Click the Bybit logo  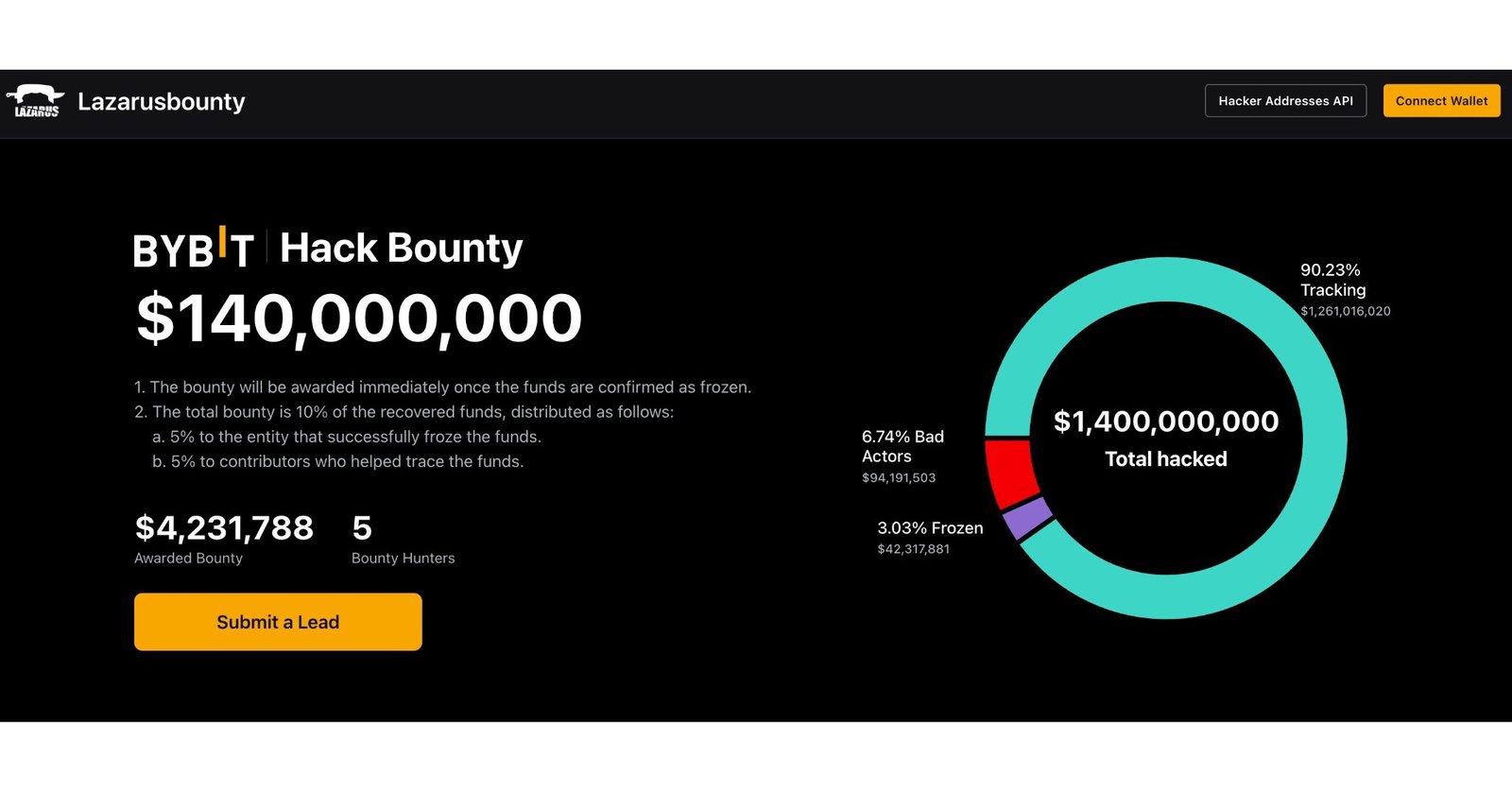click(x=194, y=249)
